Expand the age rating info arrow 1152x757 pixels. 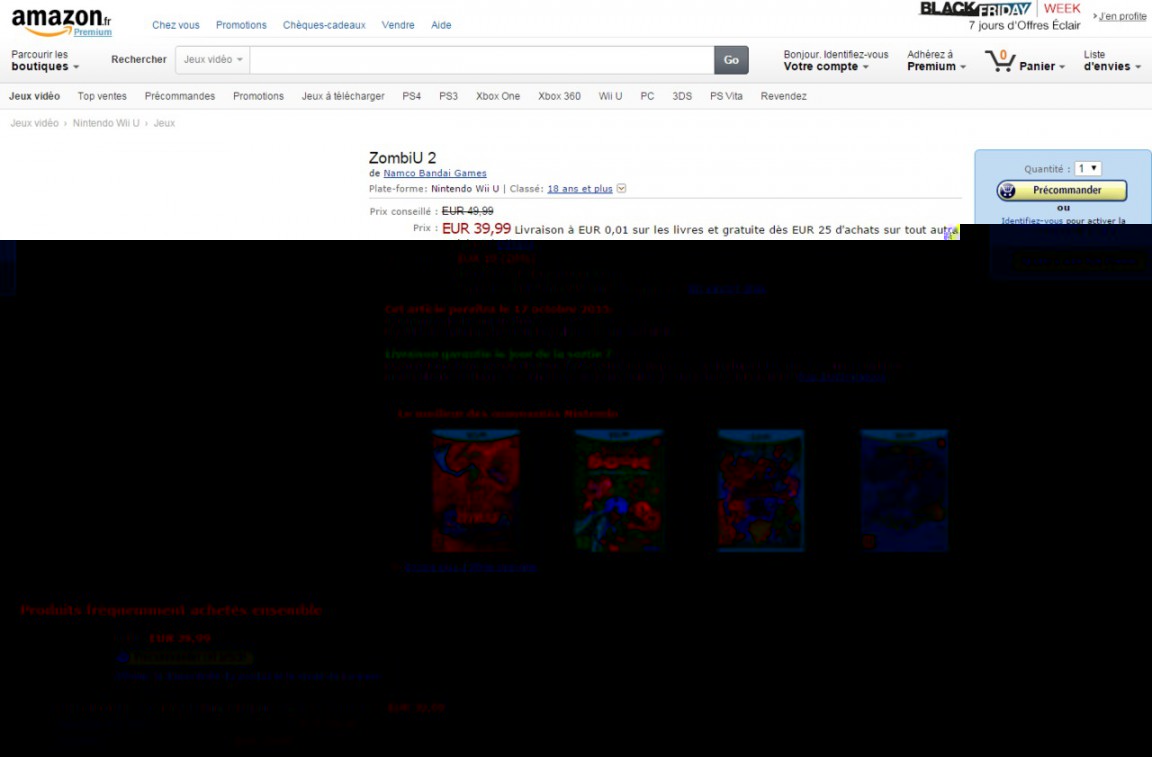tap(622, 189)
